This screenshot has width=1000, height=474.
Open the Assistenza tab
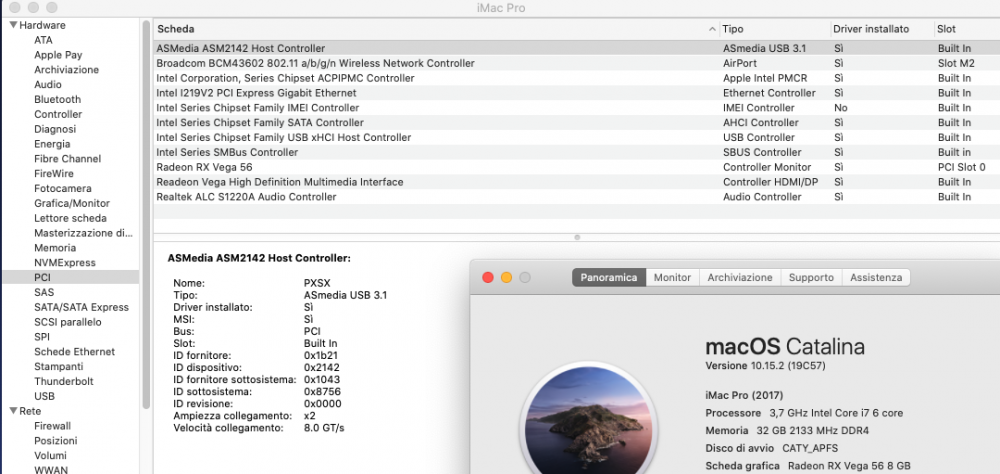(x=876, y=278)
